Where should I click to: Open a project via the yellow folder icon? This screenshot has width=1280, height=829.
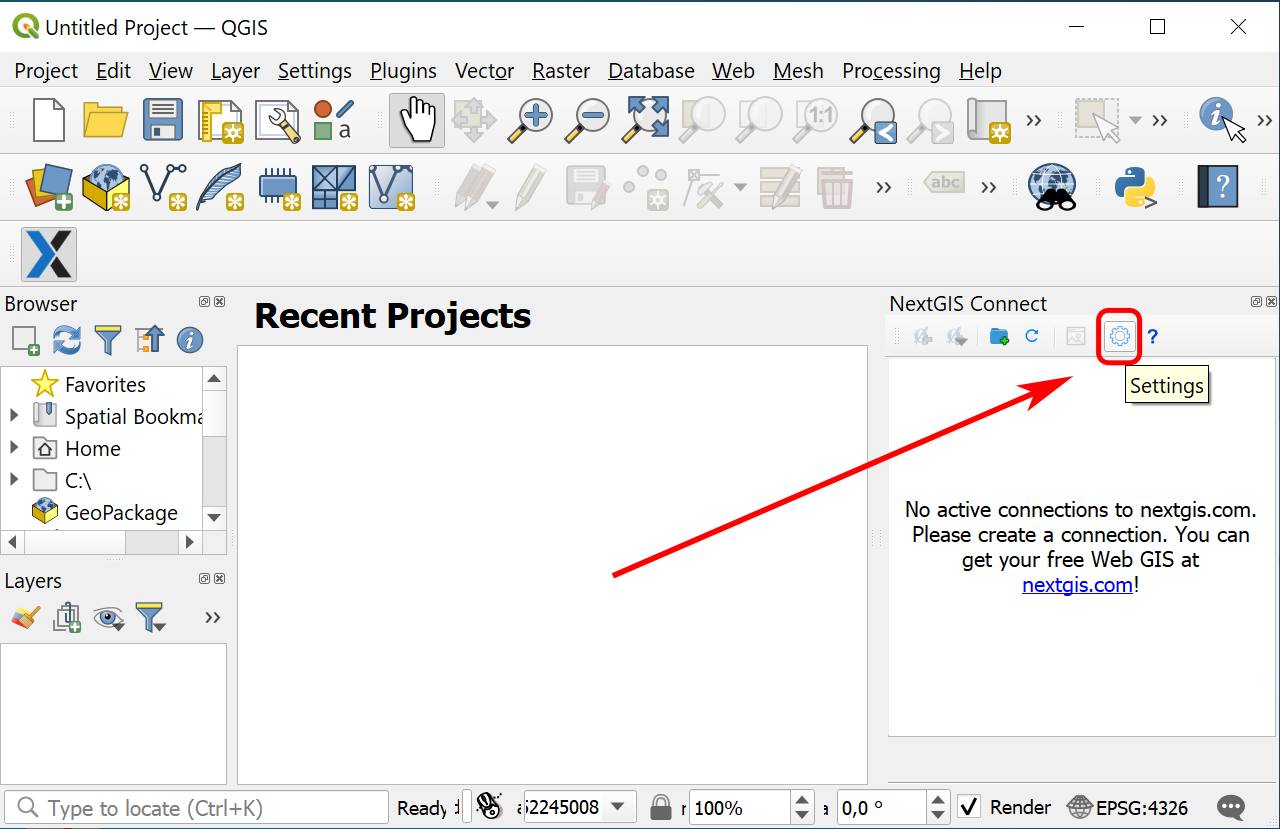(105, 120)
